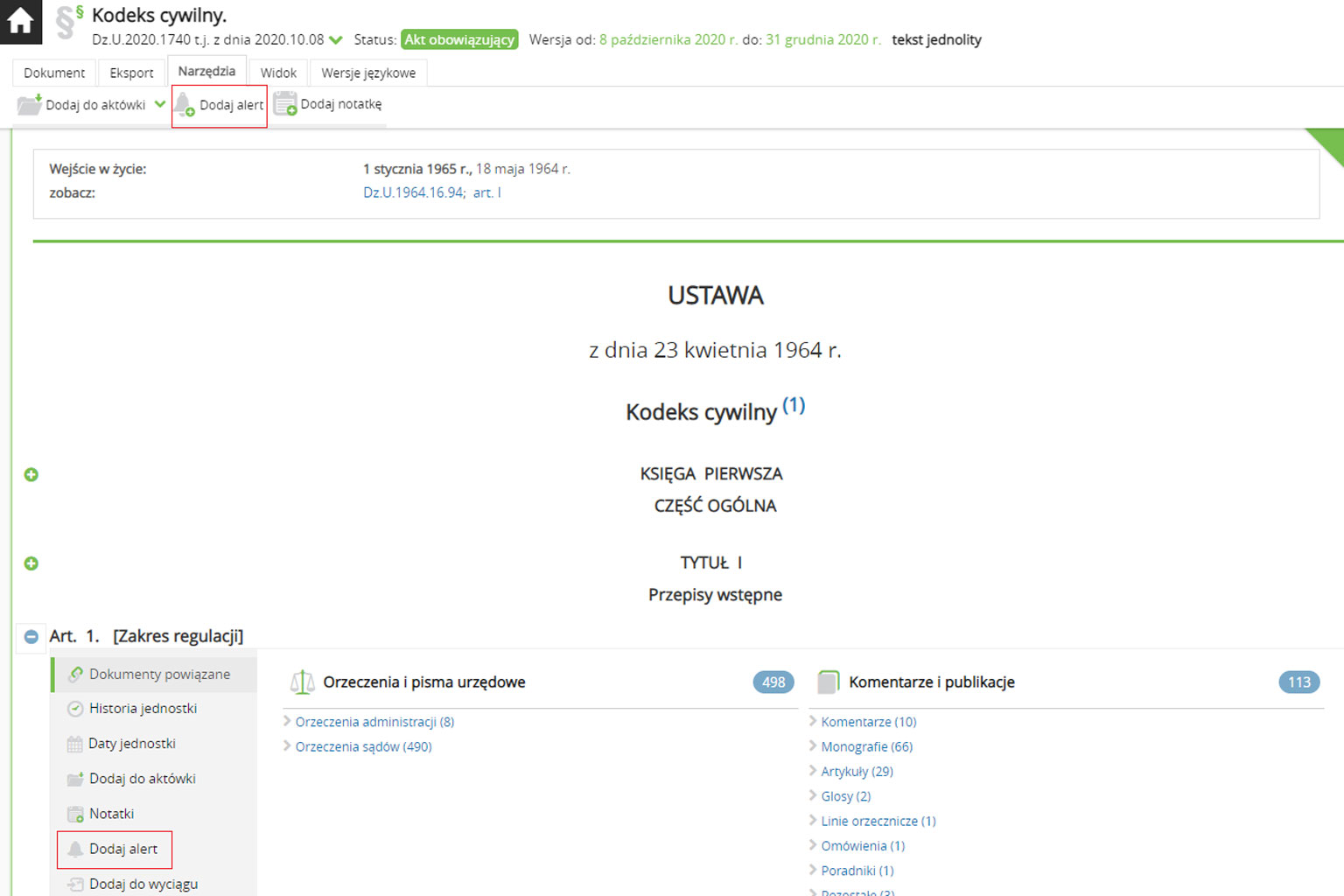Click the Dodaj do aktówki folder icon in toolbar

click(30, 105)
